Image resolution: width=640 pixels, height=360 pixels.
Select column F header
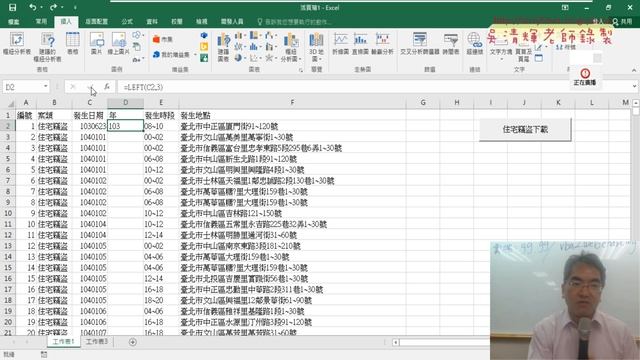coord(292,102)
